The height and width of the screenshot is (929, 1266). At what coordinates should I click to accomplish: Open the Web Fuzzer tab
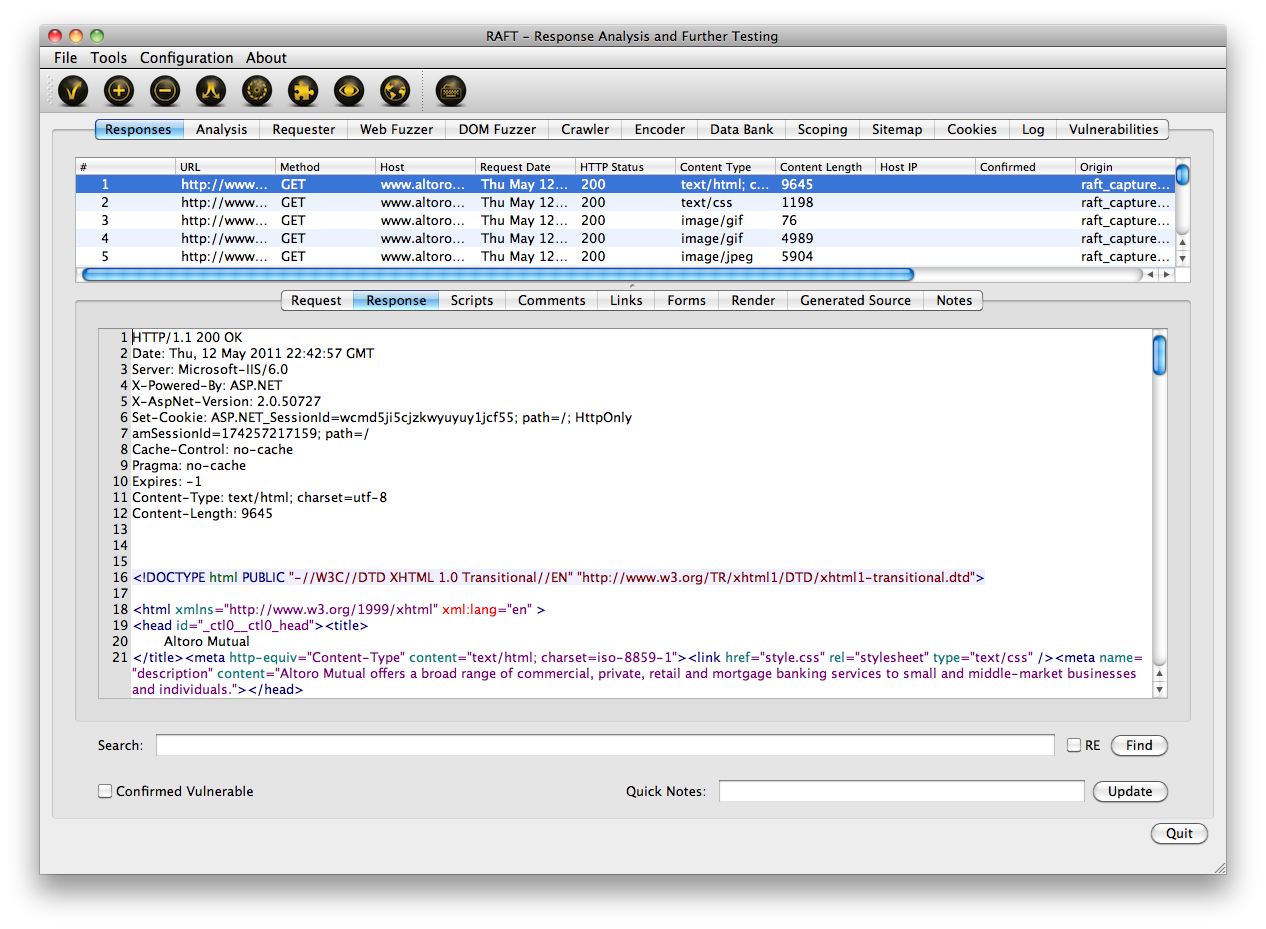click(397, 129)
